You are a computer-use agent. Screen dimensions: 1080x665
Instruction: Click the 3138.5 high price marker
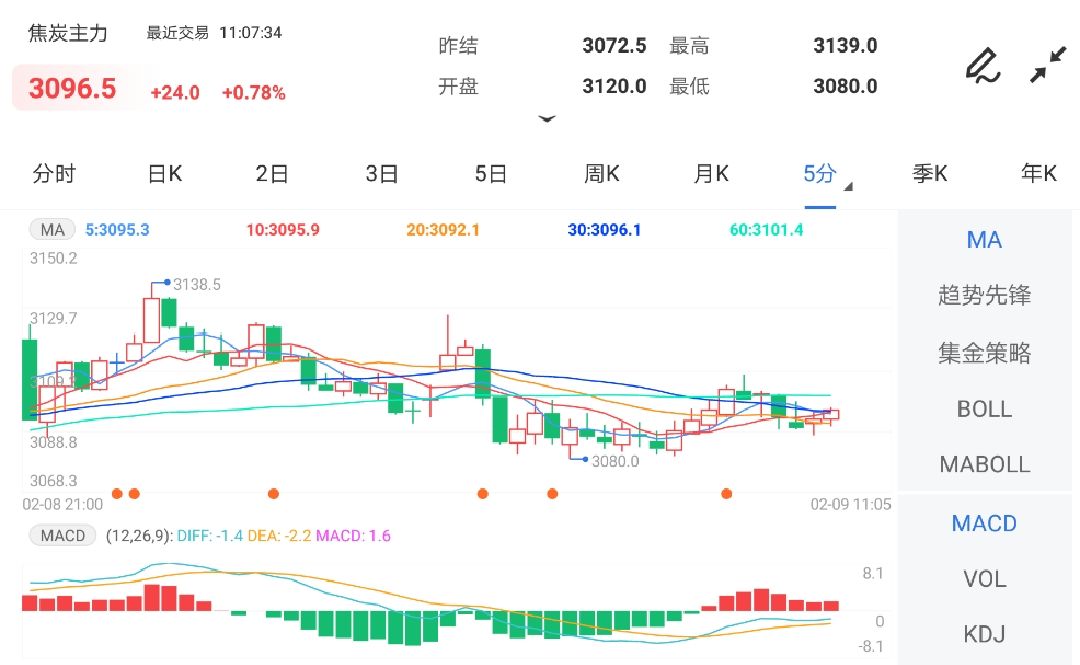[x=197, y=284]
